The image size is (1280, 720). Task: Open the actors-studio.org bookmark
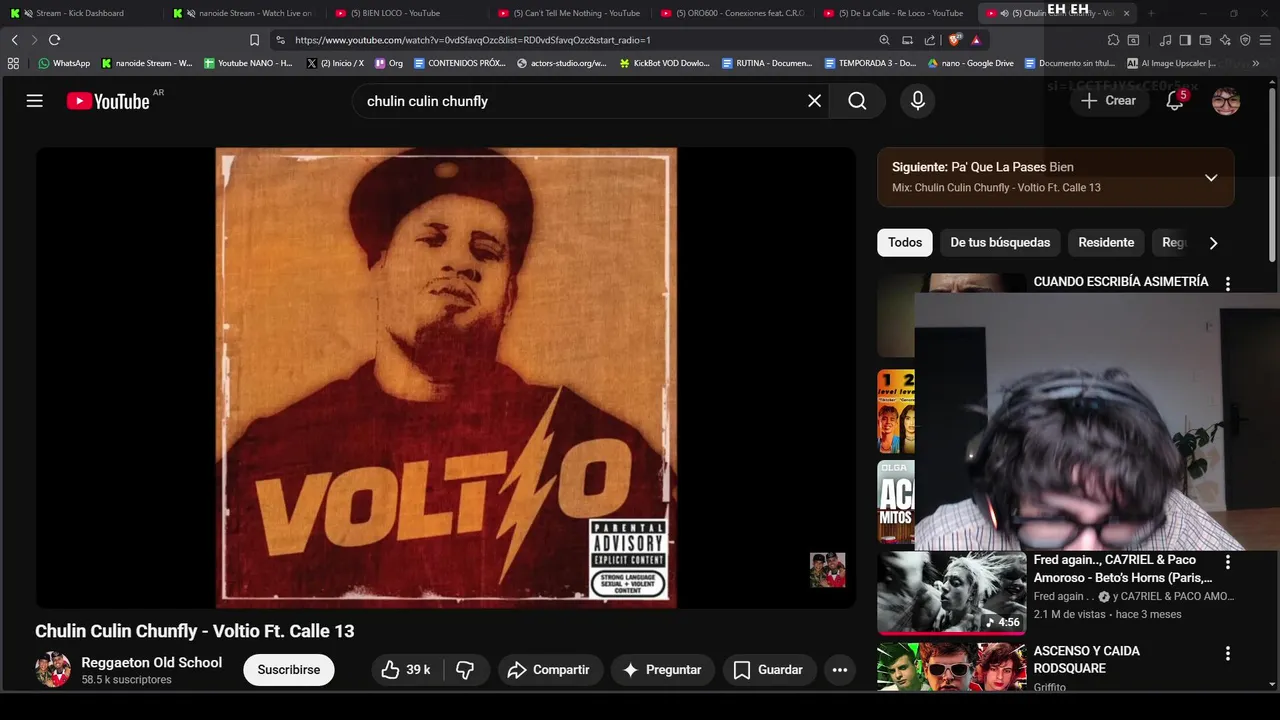click(562, 63)
